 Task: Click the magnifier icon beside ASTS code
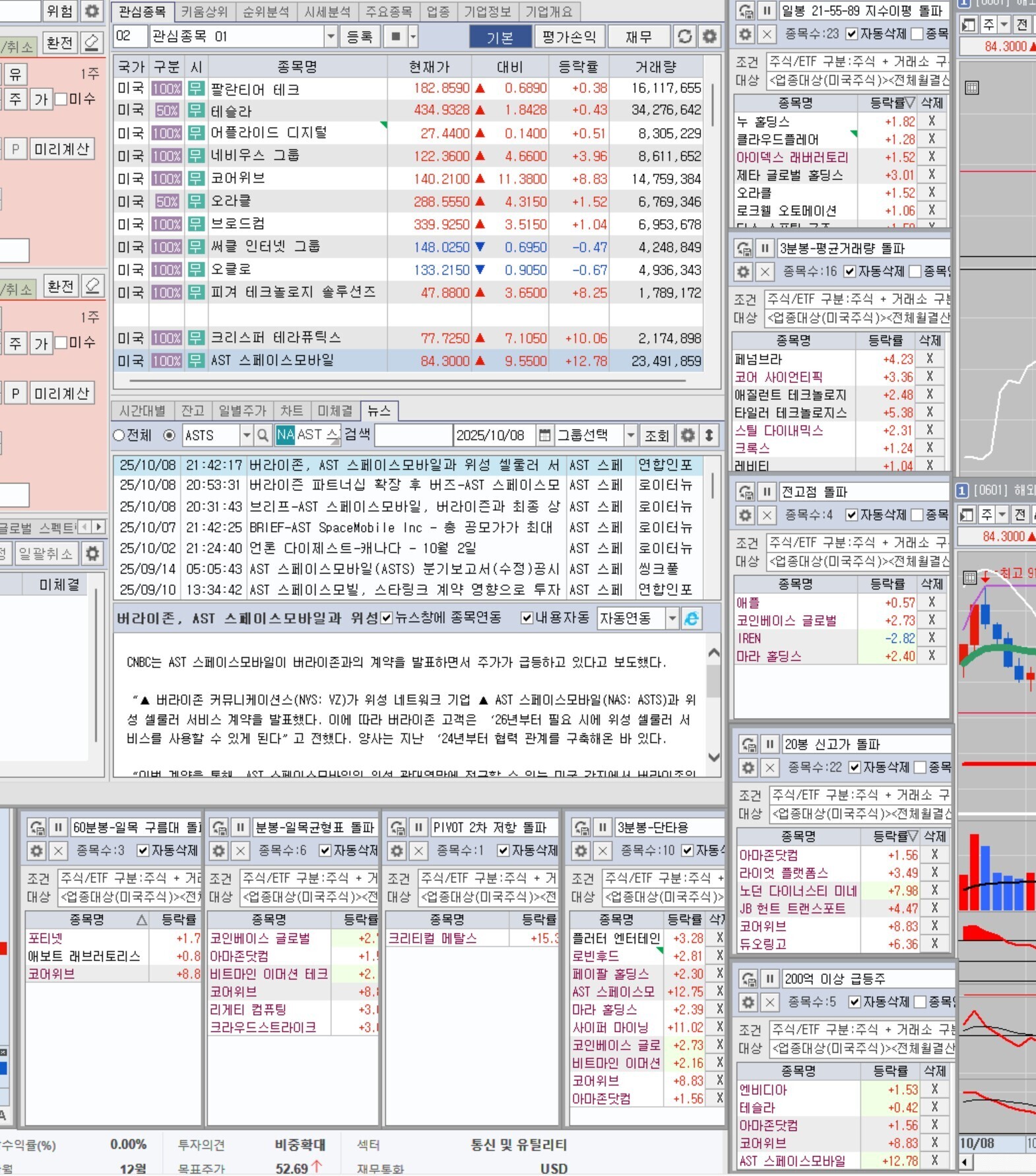click(263, 436)
